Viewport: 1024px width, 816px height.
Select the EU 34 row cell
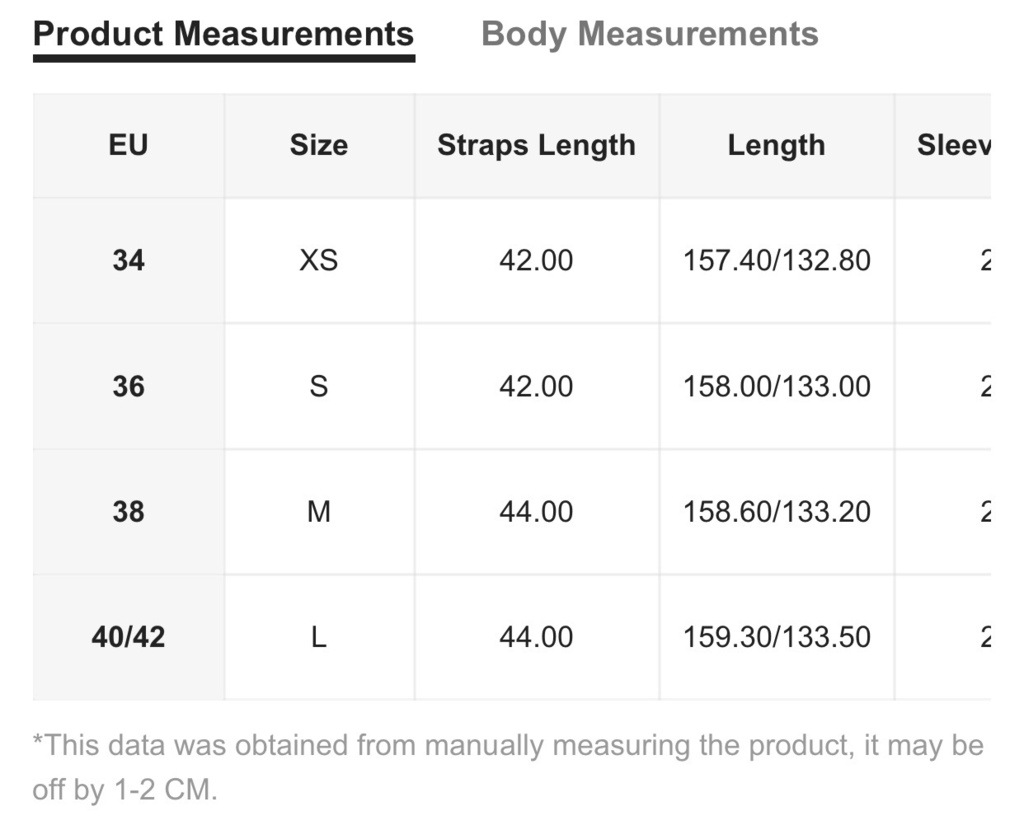point(129,260)
